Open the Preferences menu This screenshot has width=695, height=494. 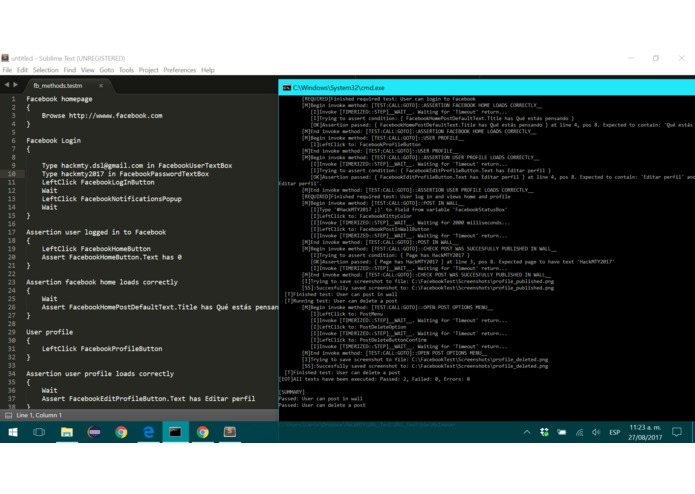[x=180, y=70]
